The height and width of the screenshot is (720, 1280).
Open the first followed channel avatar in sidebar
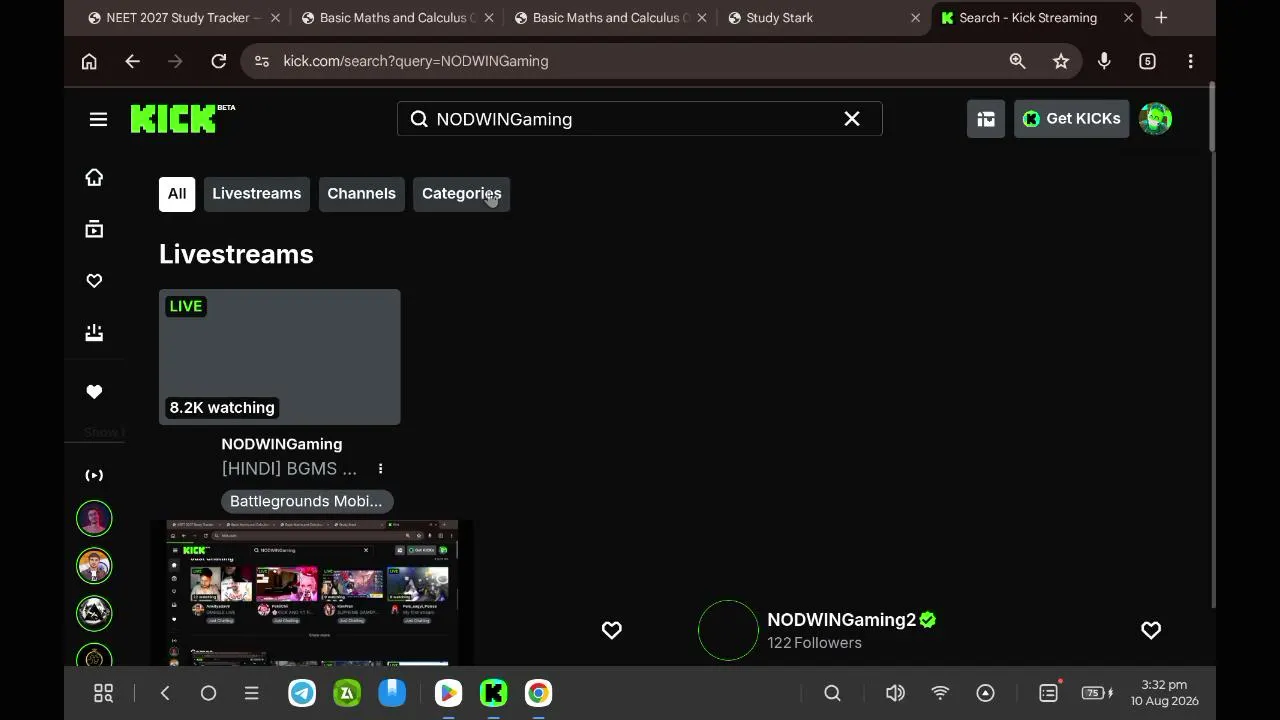tap(94, 518)
